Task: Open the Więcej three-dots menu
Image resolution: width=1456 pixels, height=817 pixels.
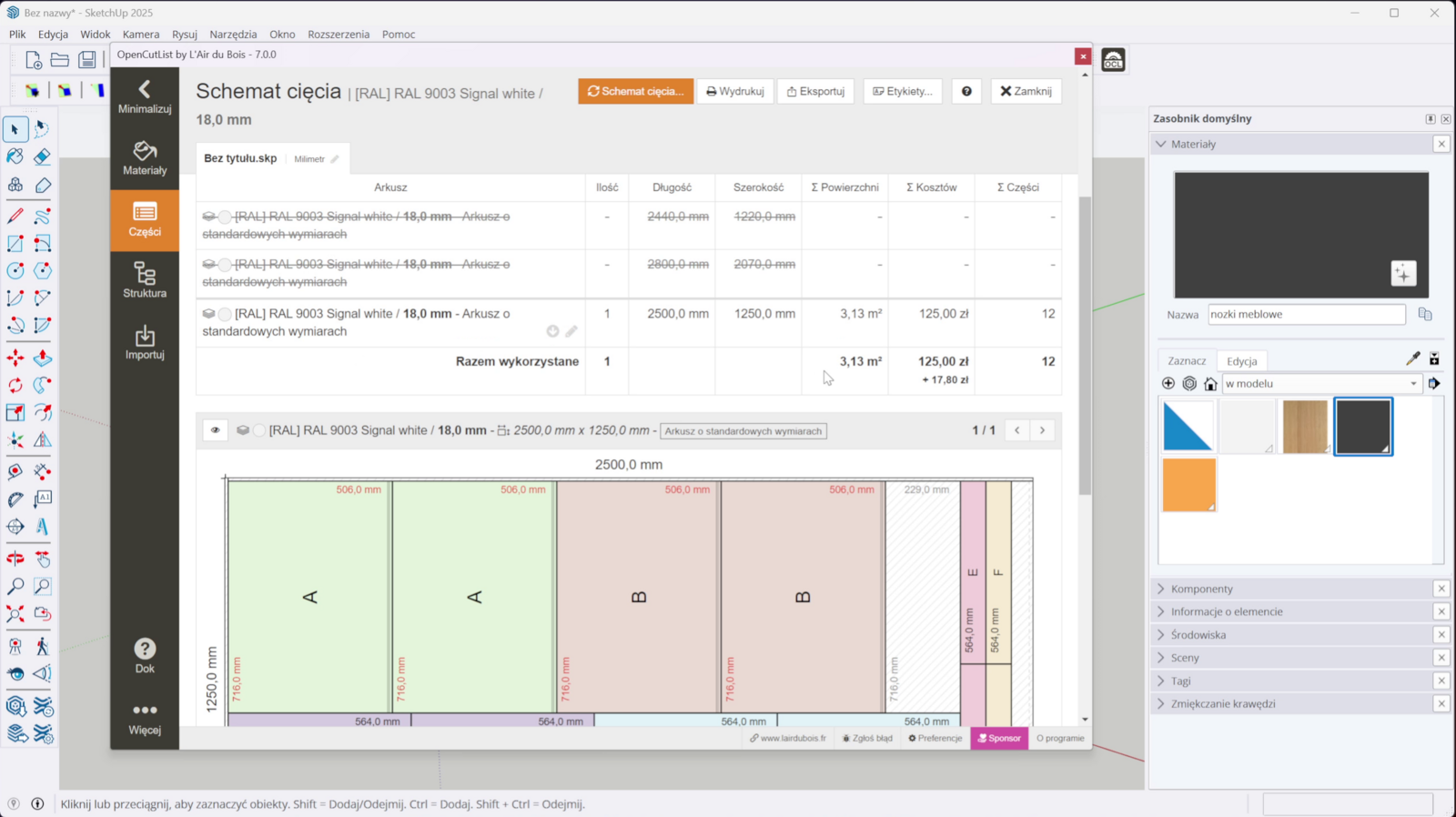Action: pyautogui.click(x=145, y=717)
